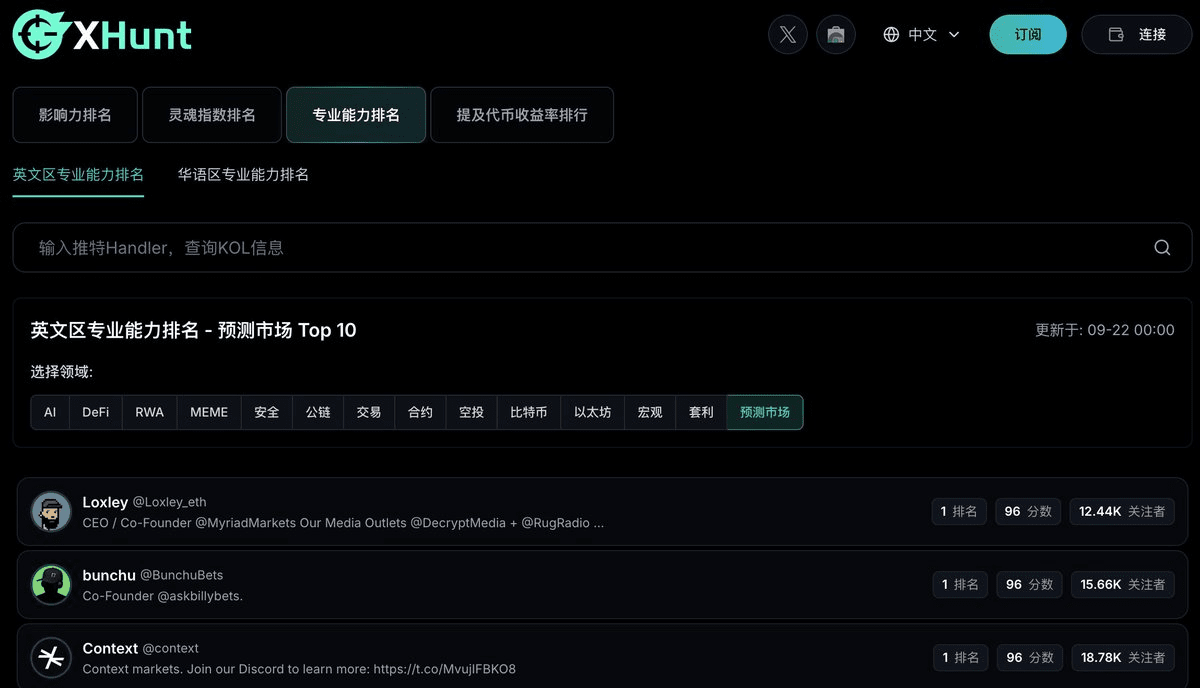Click Loxley's 96 分数 badge
Screen dimensions: 1200x688
(x=1028, y=511)
